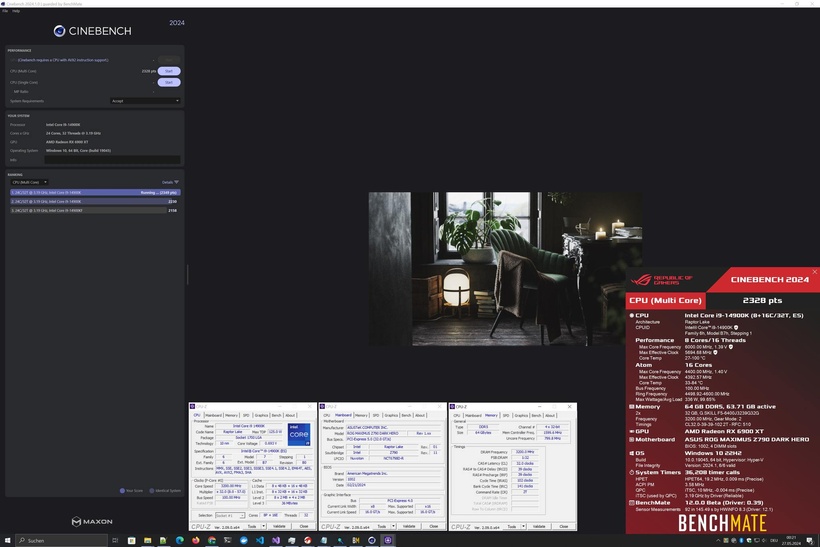This screenshot has width=820, height=547.
Task: Switch to Cinebench via its taskbar icon
Action: tap(372, 540)
